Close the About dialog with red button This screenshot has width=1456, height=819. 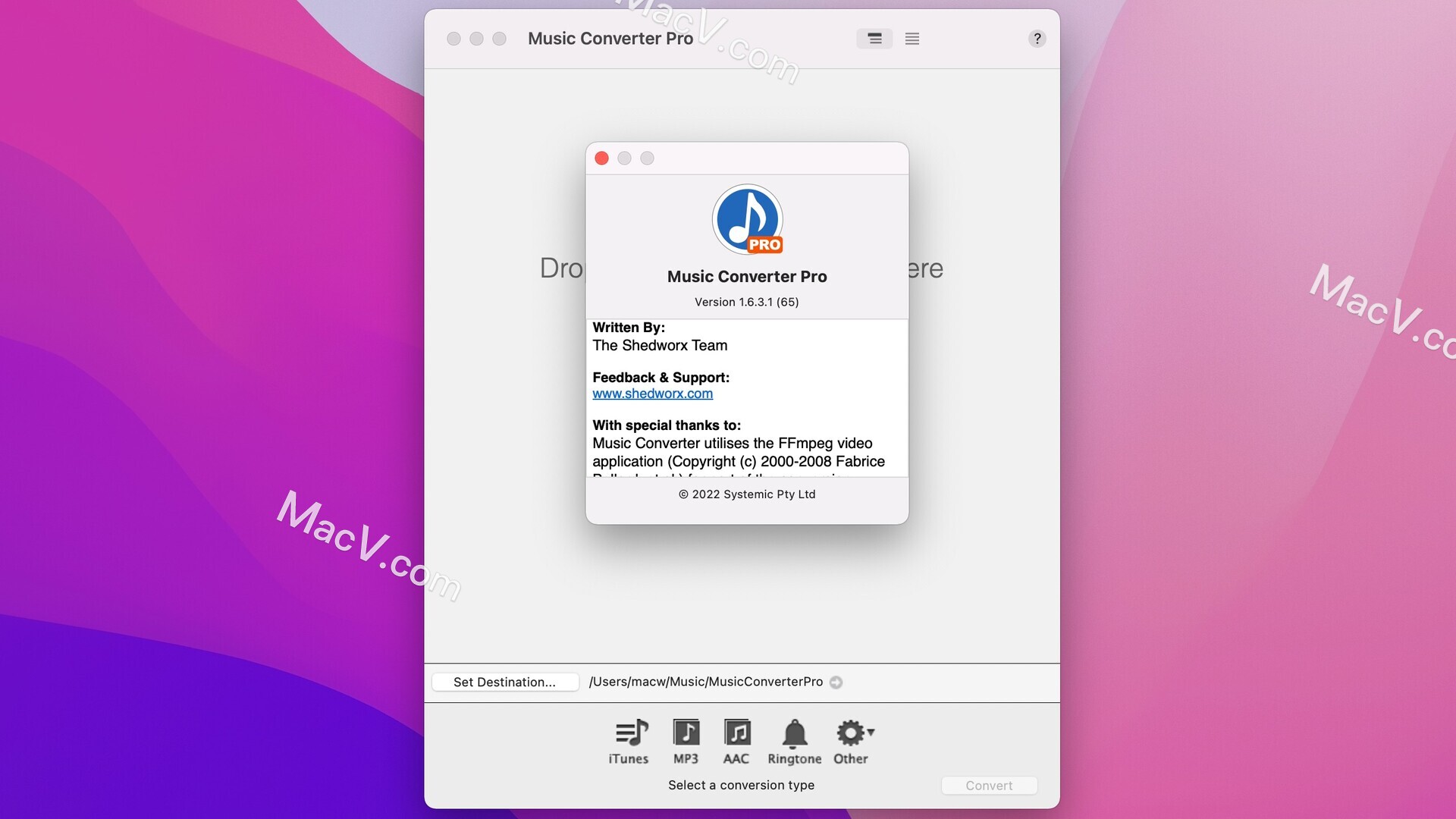(x=602, y=158)
